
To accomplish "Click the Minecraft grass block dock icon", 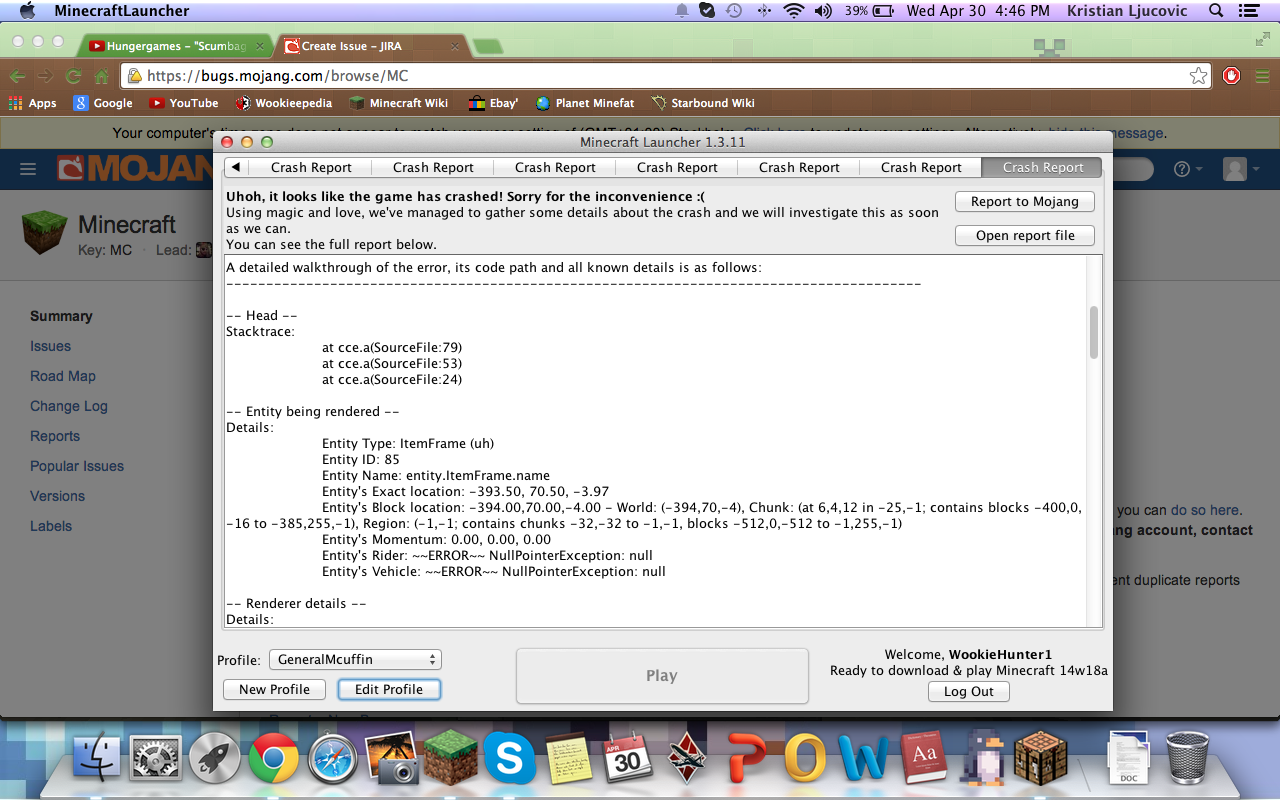I will (451, 758).
